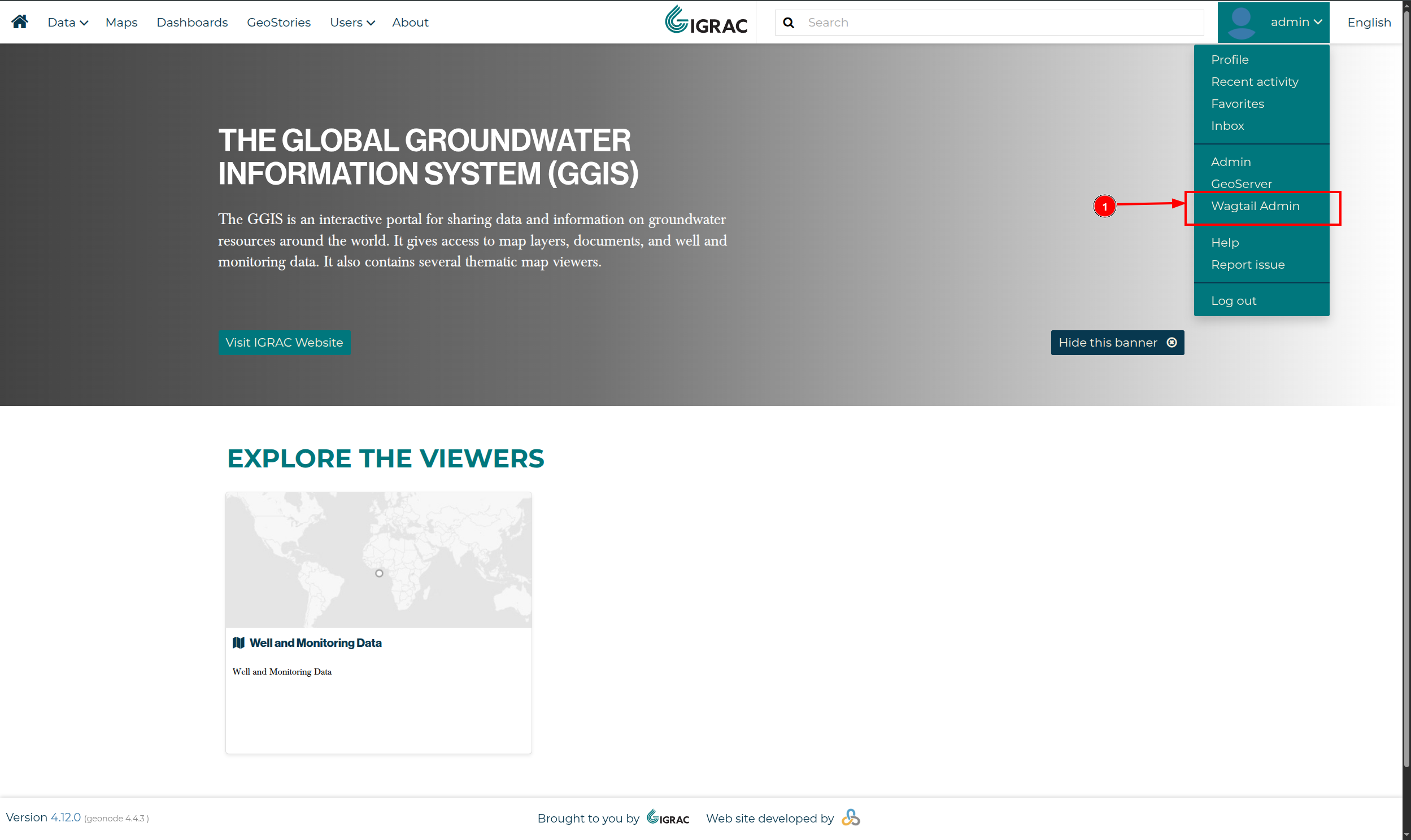Image resolution: width=1411 pixels, height=840 pixels.
Task: Go to the home page icon
Action: [x=20, y=21]
